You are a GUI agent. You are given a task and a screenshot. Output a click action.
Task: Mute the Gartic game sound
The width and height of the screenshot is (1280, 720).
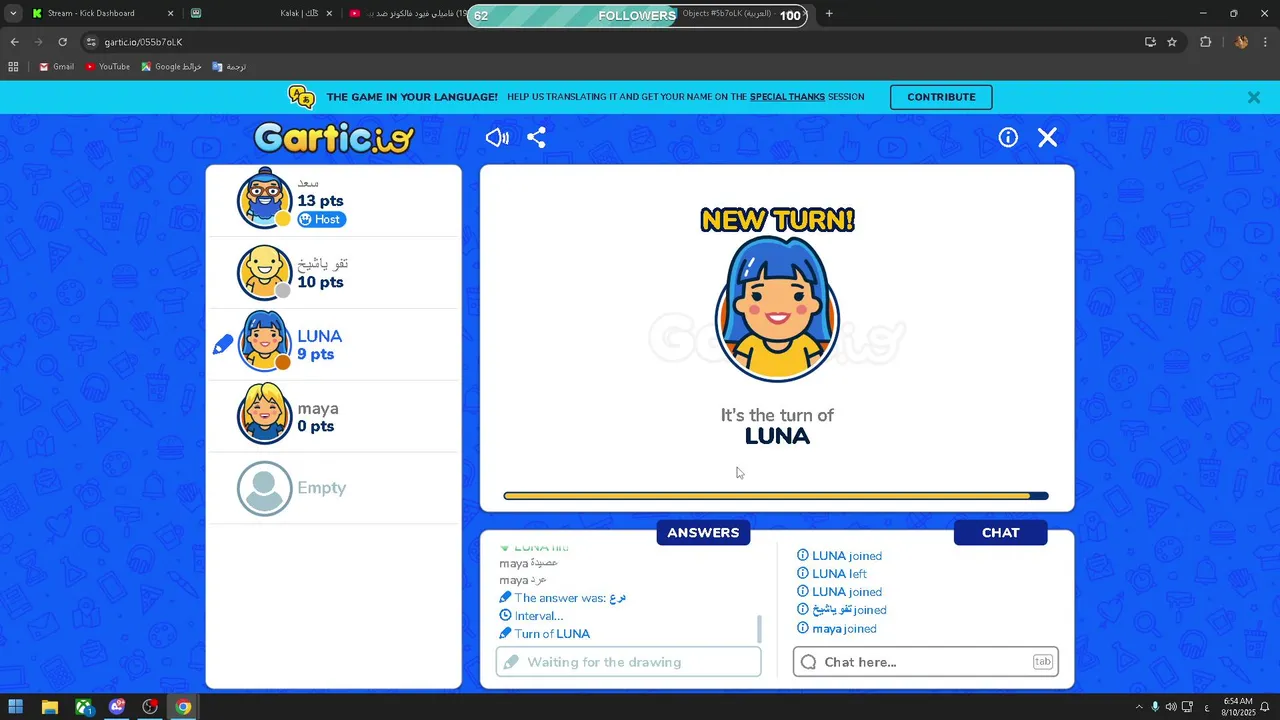(497, 138)
